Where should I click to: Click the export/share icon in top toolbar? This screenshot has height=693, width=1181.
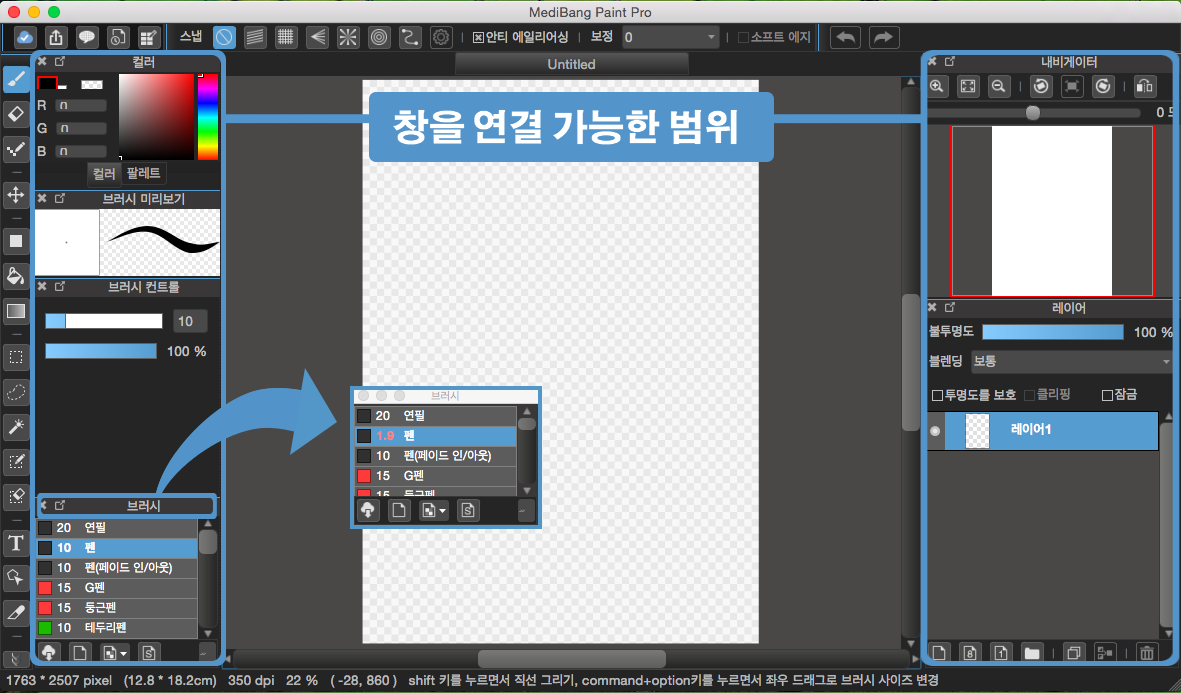(x=55, y=37)
